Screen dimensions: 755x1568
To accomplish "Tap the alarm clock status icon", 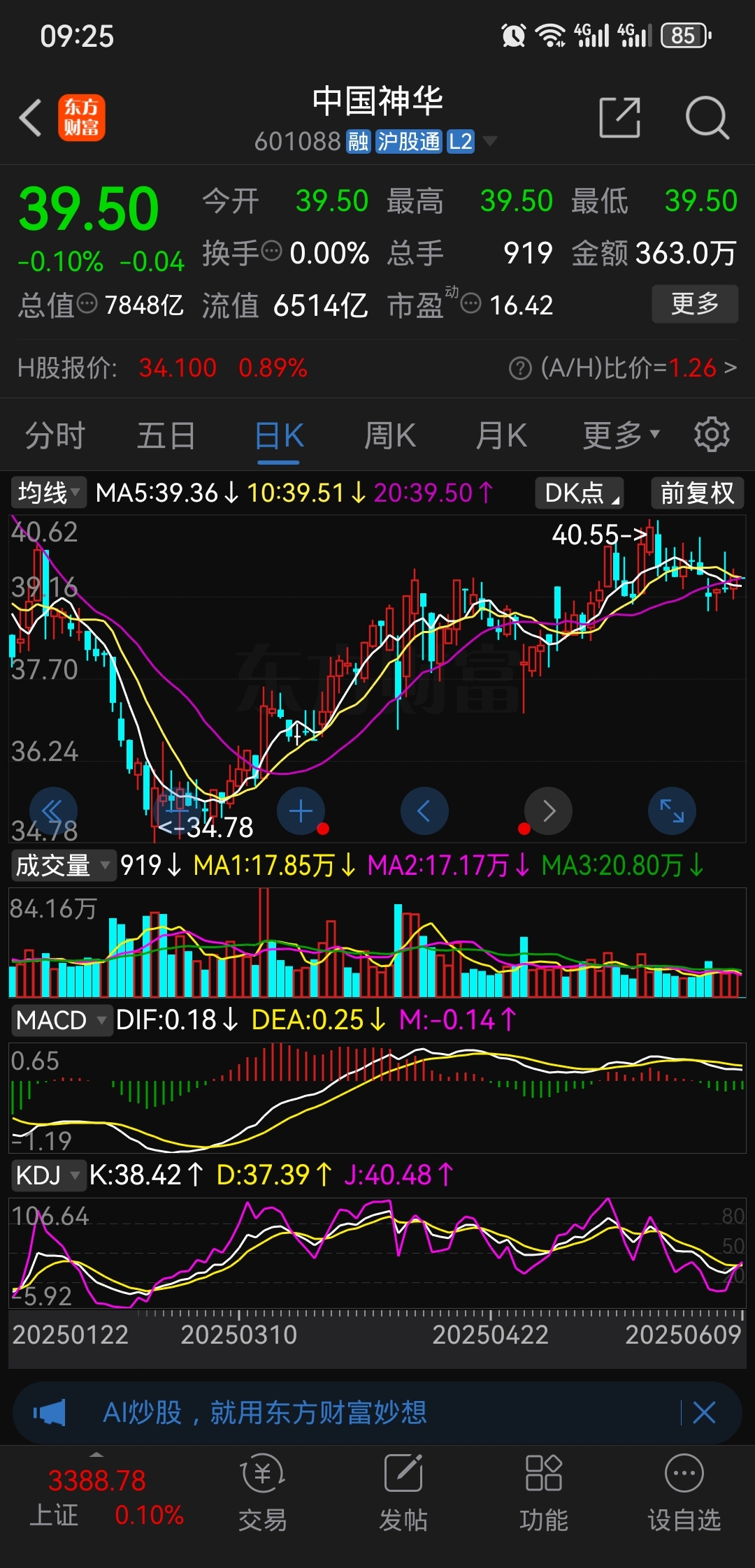I will click(514, 35).
